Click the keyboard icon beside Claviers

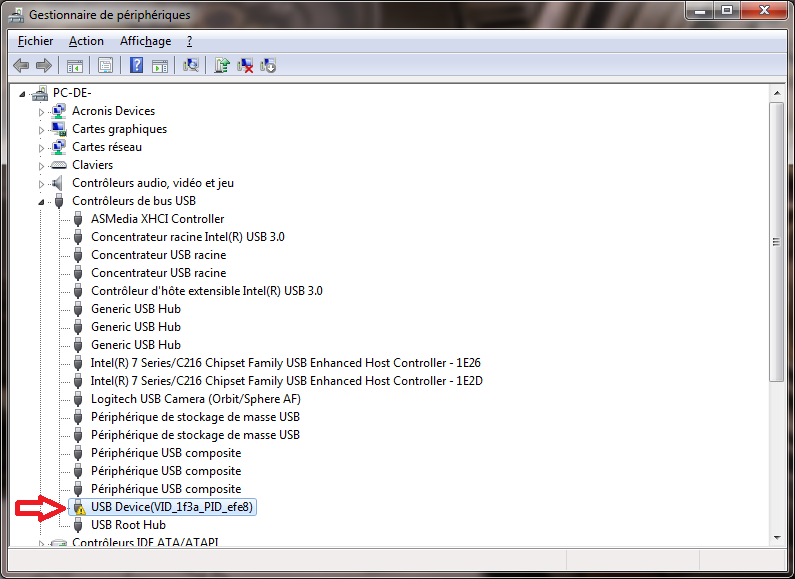(x=59, y=165)
